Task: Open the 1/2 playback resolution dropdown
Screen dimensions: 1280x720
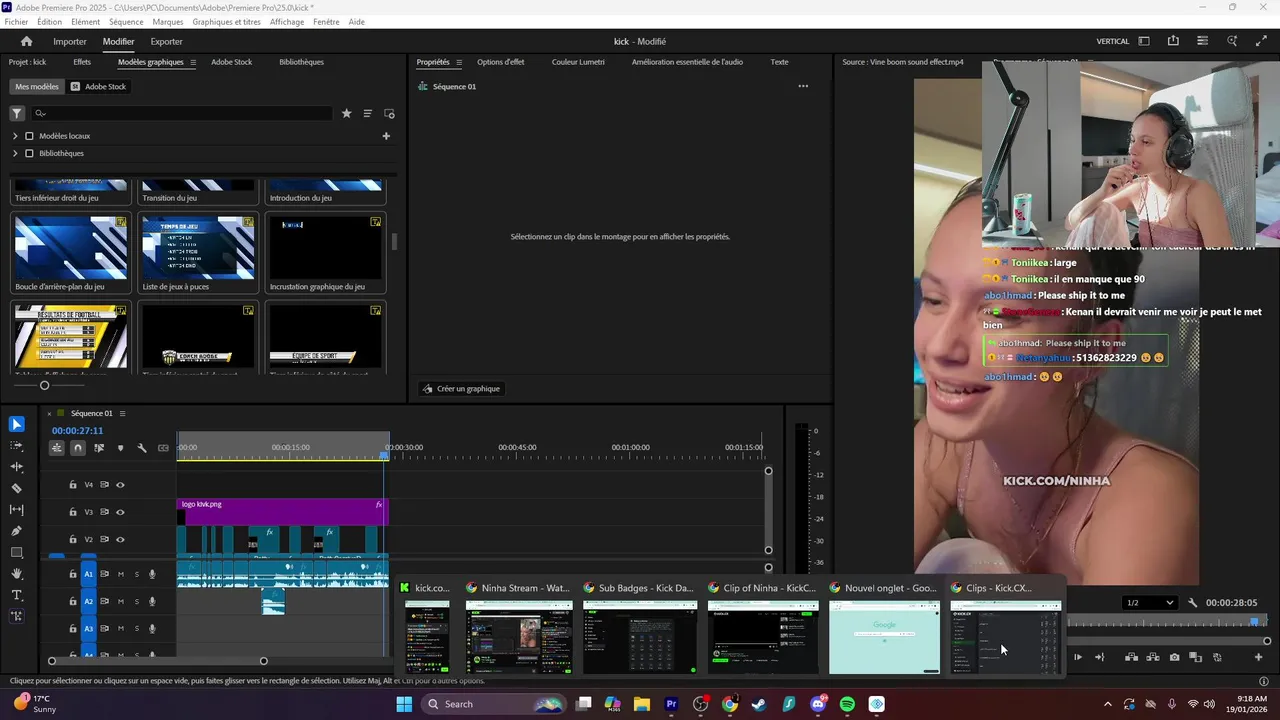Action: tap(1149, 603)
